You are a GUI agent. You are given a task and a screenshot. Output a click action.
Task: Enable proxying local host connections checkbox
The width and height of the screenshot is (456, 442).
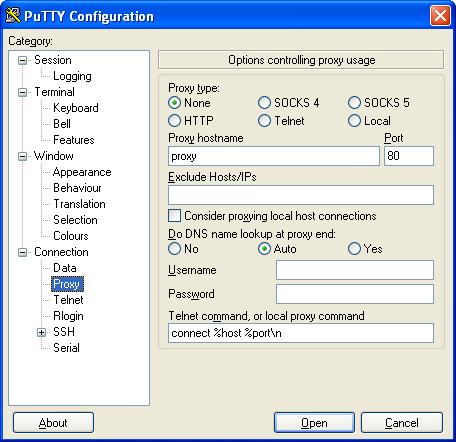pos(174,216)
